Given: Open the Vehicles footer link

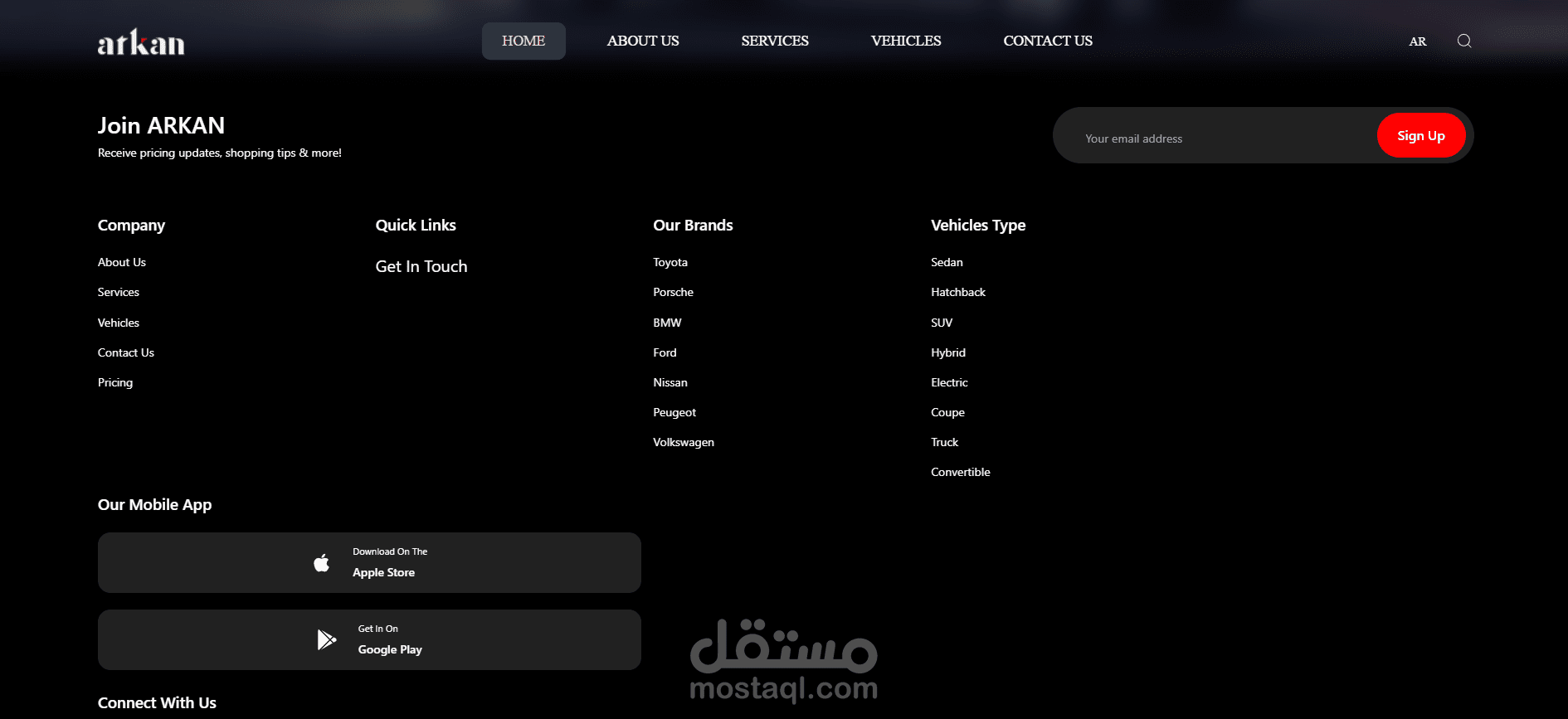Looking at the screenshot, I should [x=119, y=323].
